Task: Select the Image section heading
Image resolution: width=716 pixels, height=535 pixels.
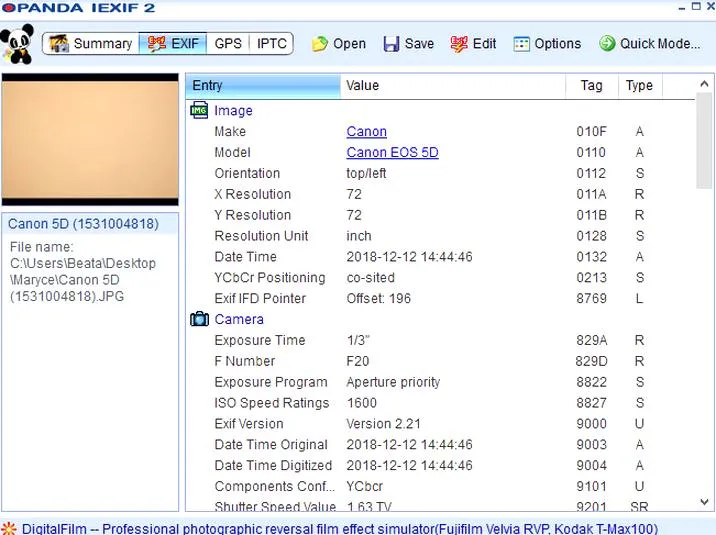Action: [x=233, y=110]
